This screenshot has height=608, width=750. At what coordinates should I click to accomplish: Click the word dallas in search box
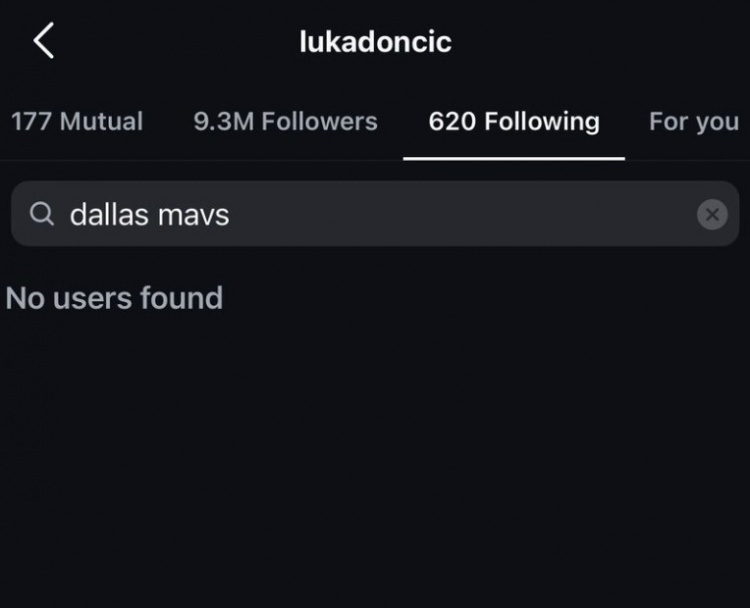tap(107, 214)
